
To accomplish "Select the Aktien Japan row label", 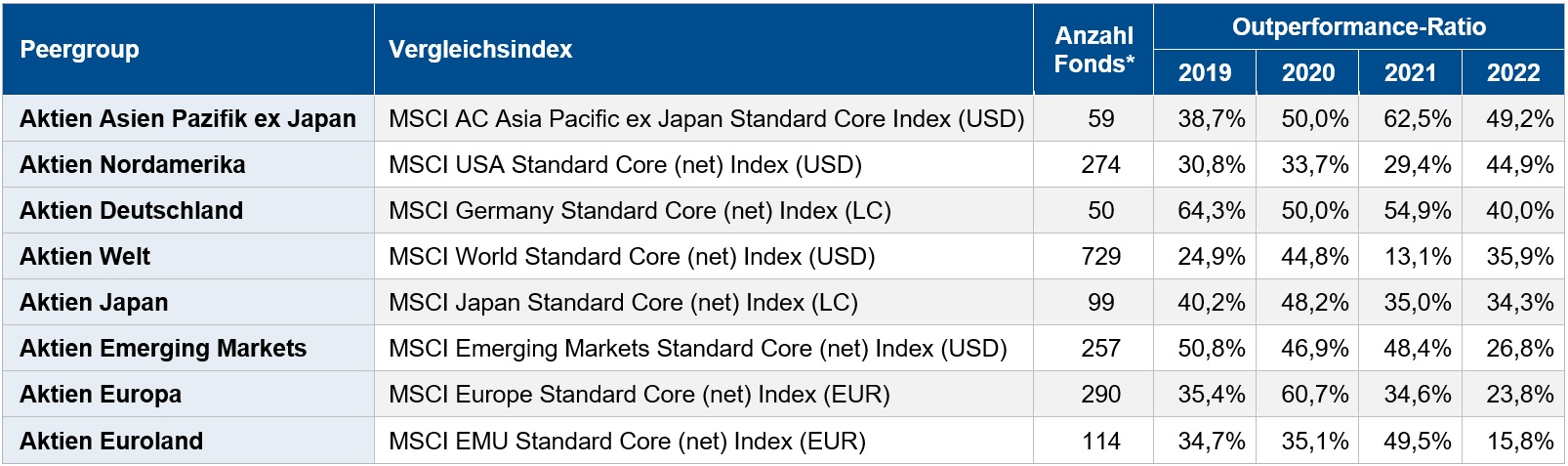I will click(94, 303).
